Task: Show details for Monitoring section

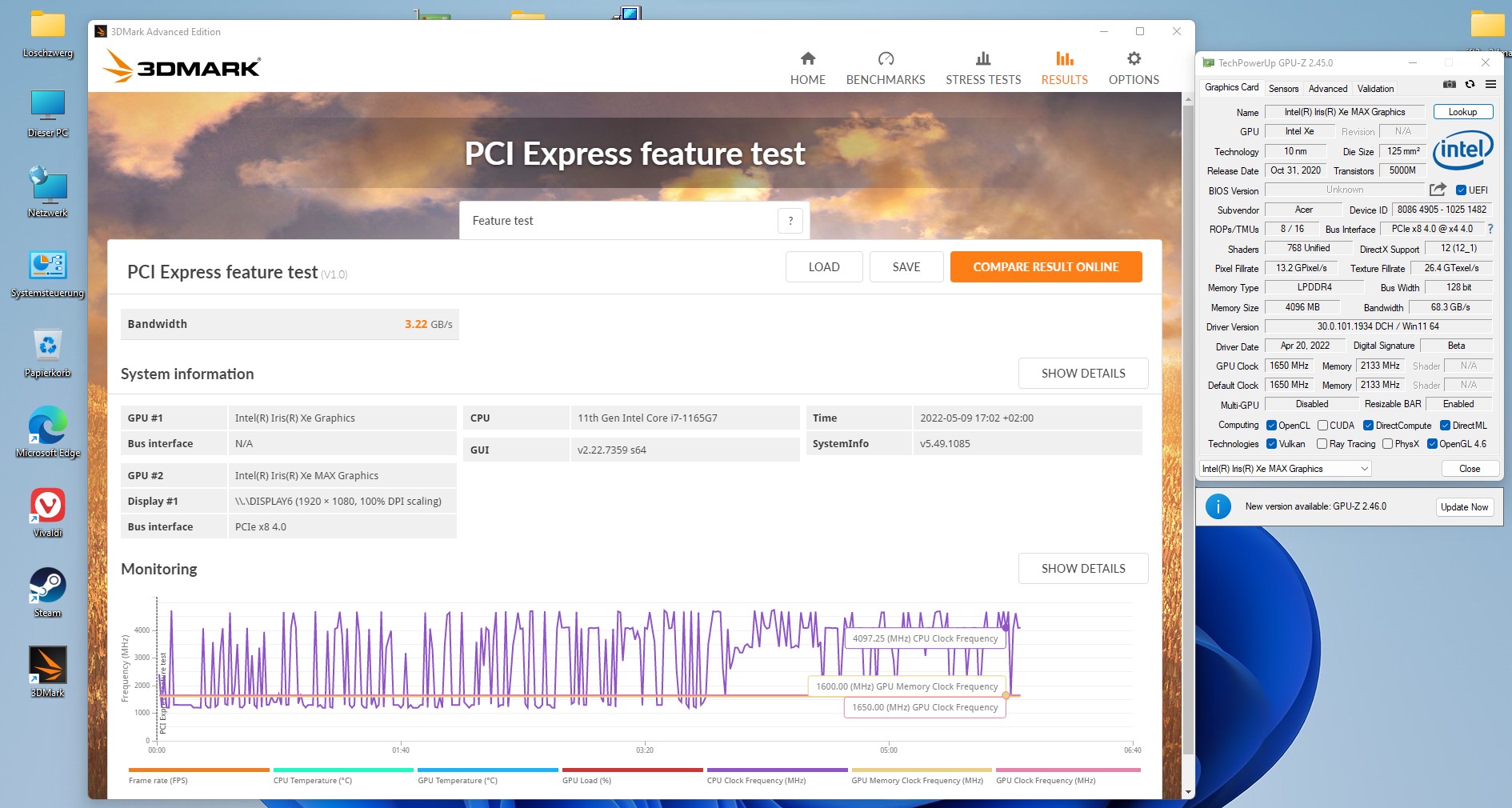Action: click(1083, 569)
